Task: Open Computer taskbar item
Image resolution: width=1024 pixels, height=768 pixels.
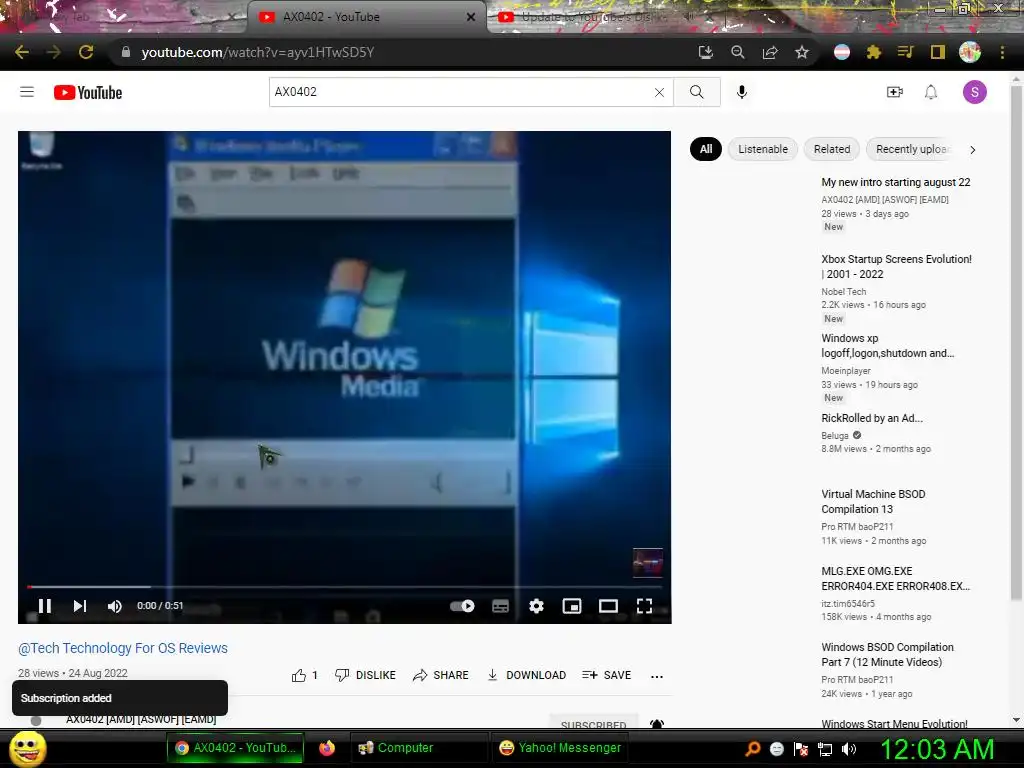Action: [419, 748]
